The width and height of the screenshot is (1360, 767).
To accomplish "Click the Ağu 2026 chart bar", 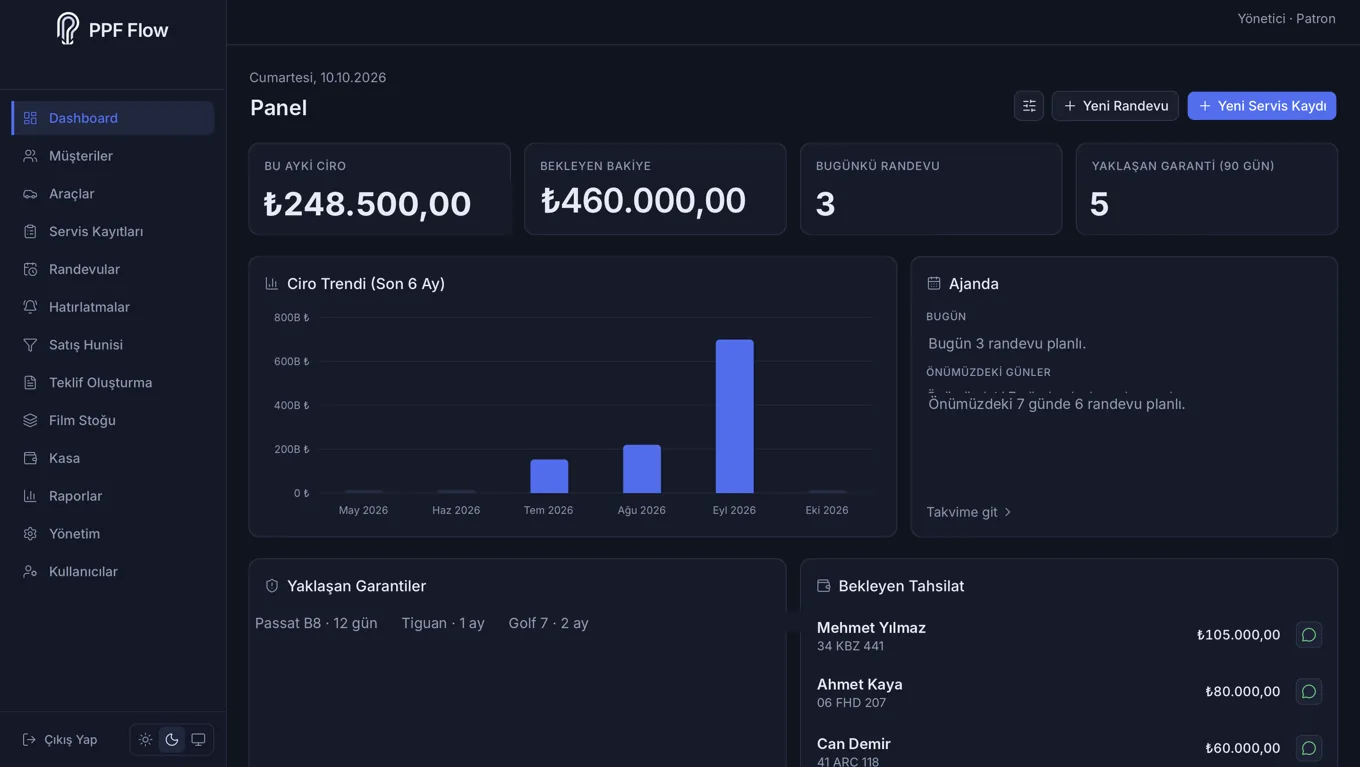I will (642, 469).
